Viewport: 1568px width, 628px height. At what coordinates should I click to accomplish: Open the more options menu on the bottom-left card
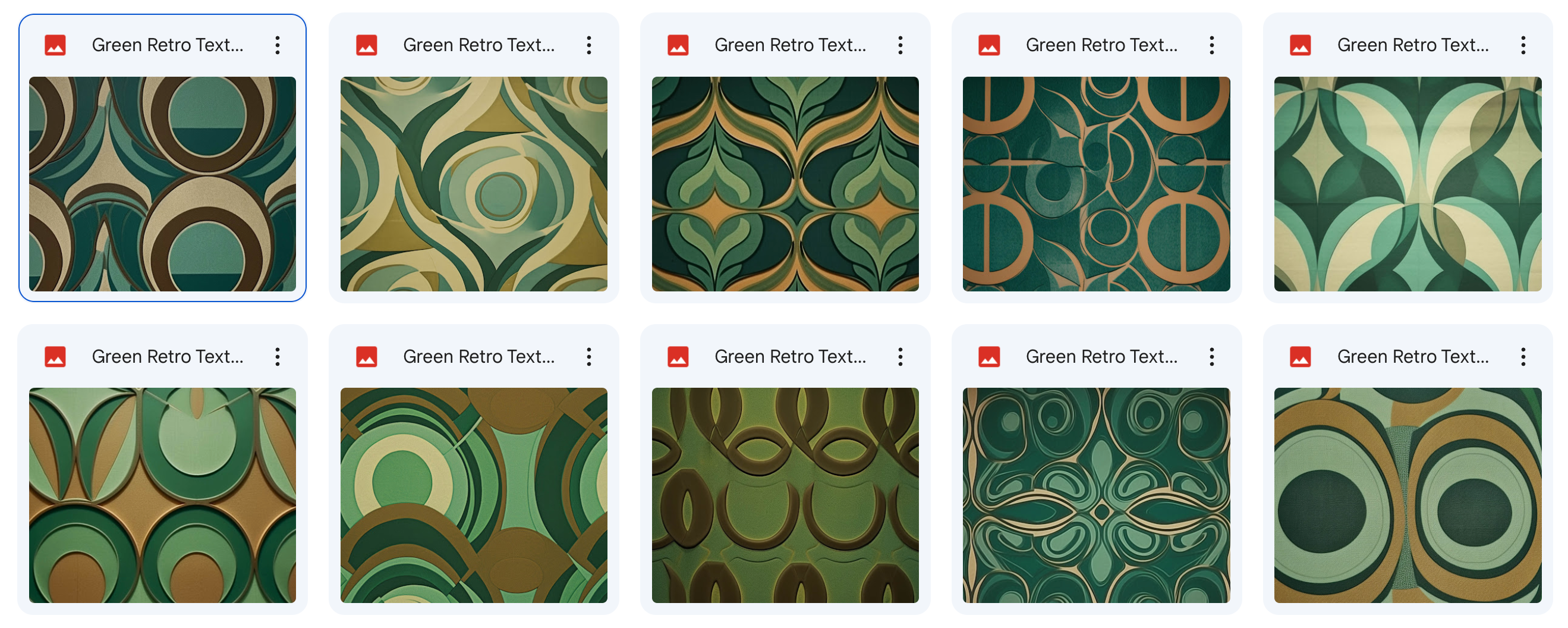pyautogui.click(x=278, y=356)
